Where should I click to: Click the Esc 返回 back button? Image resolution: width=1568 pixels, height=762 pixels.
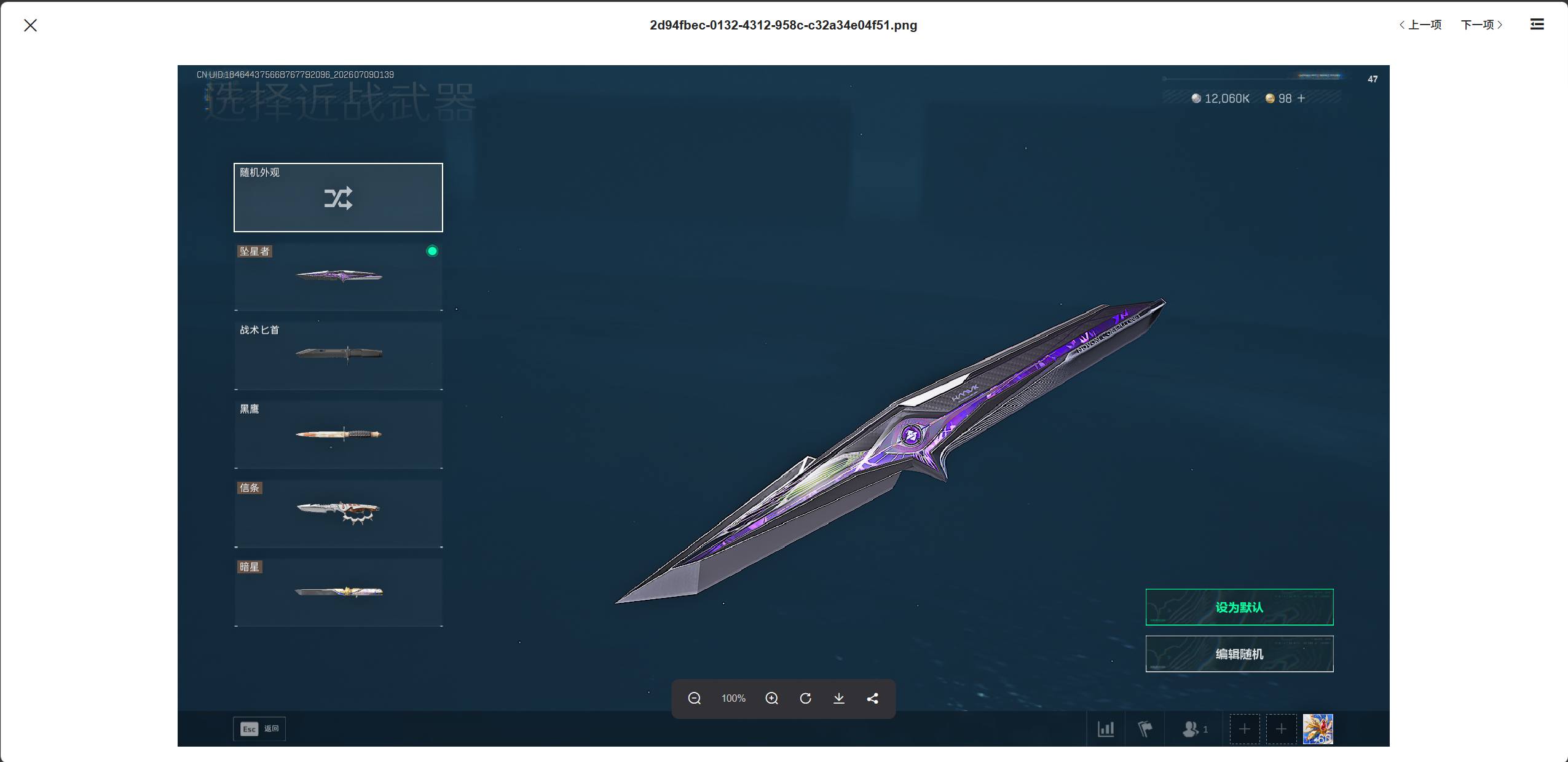[x=259, y=729]
